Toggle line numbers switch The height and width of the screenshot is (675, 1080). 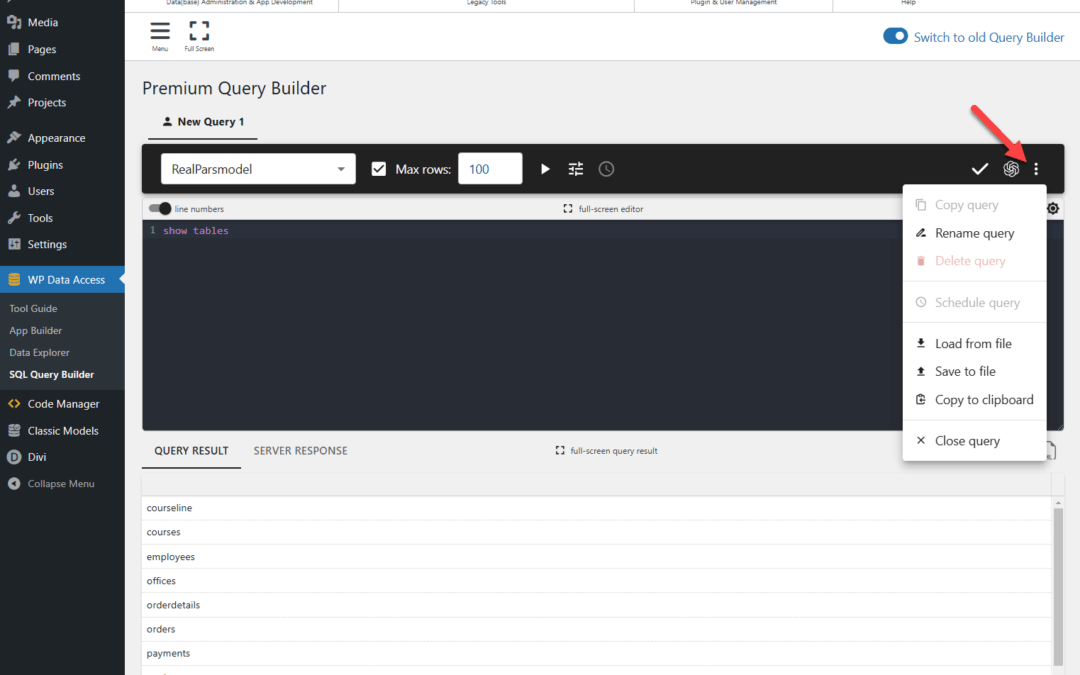point(160,208)
